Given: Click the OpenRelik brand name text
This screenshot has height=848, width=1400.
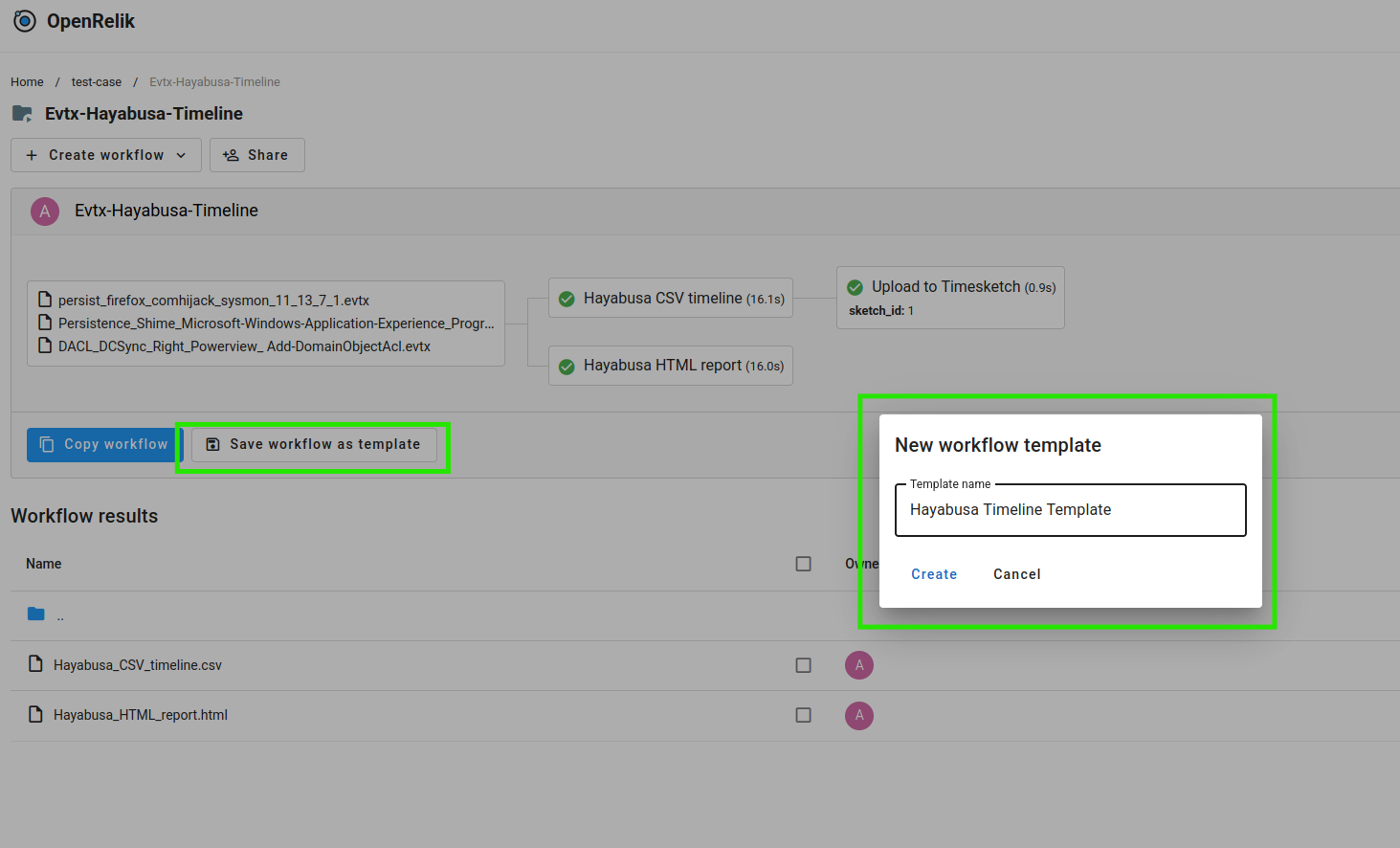Looking at the screenshot, I should click(x=91, y=21).
